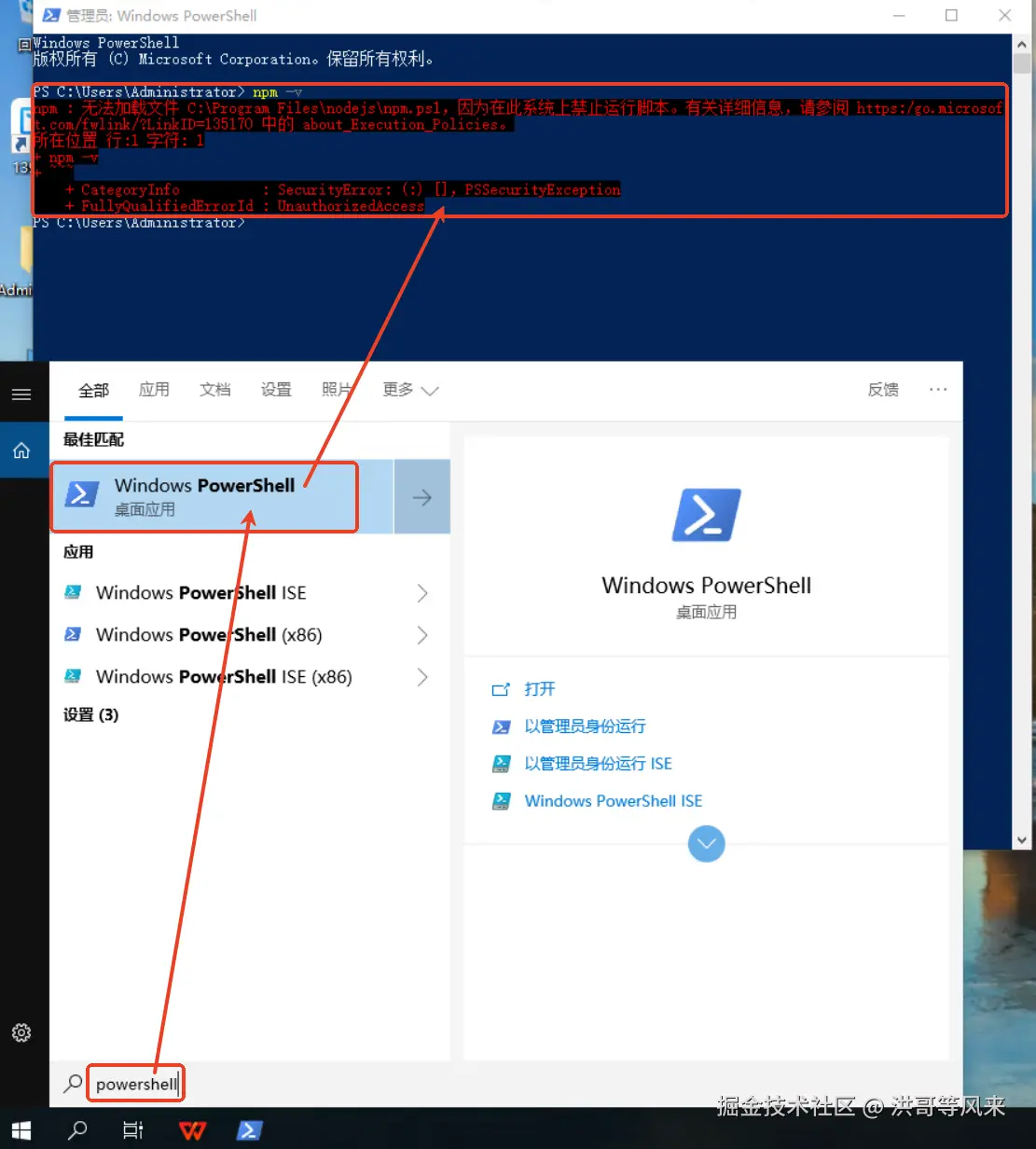Switch to the 全部 search tab
The image size is (1036, 1149).
[x=93, y=390]
